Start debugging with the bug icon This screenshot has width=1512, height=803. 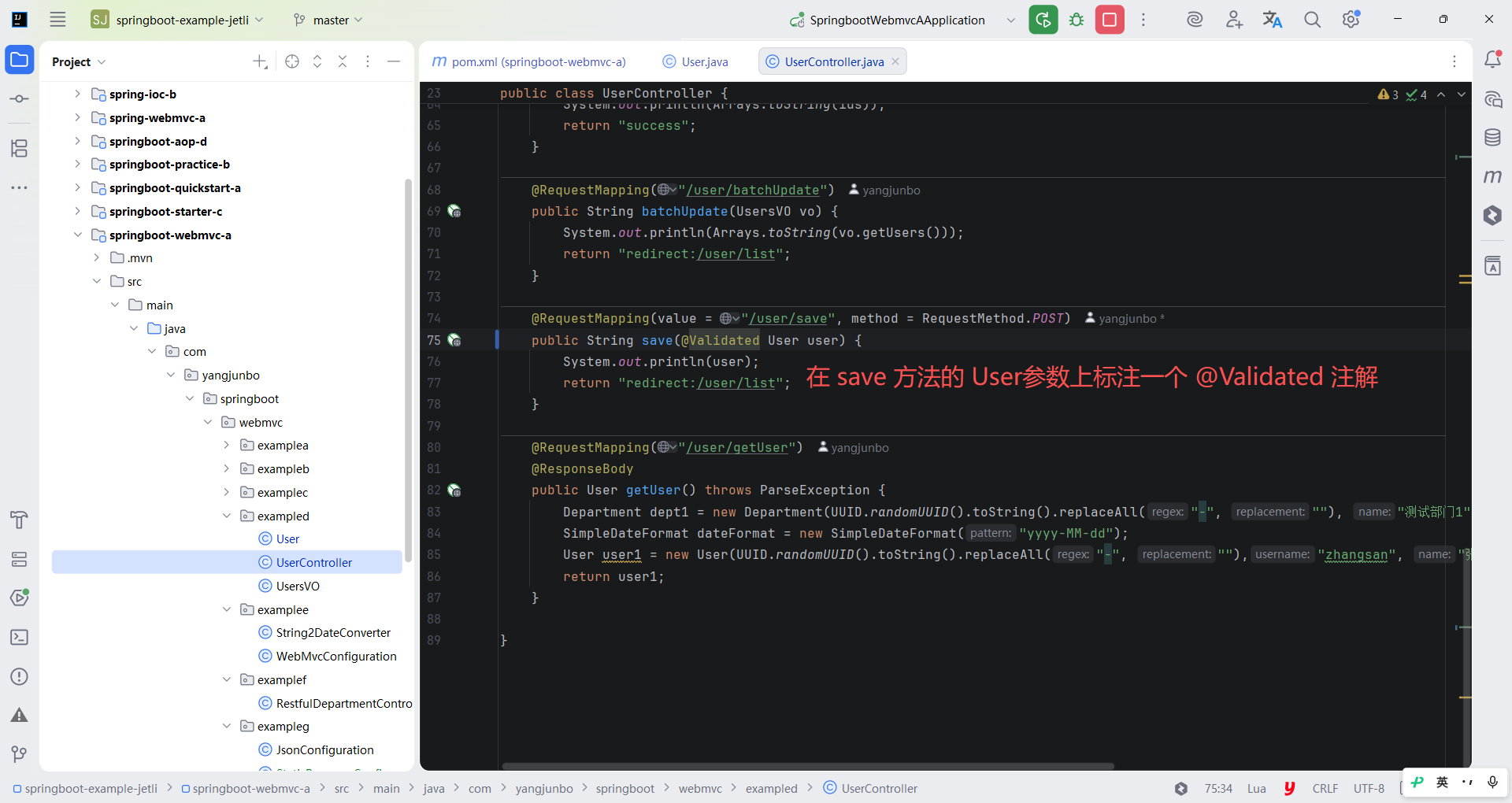pyautogui.click(x=1077, y=20)
